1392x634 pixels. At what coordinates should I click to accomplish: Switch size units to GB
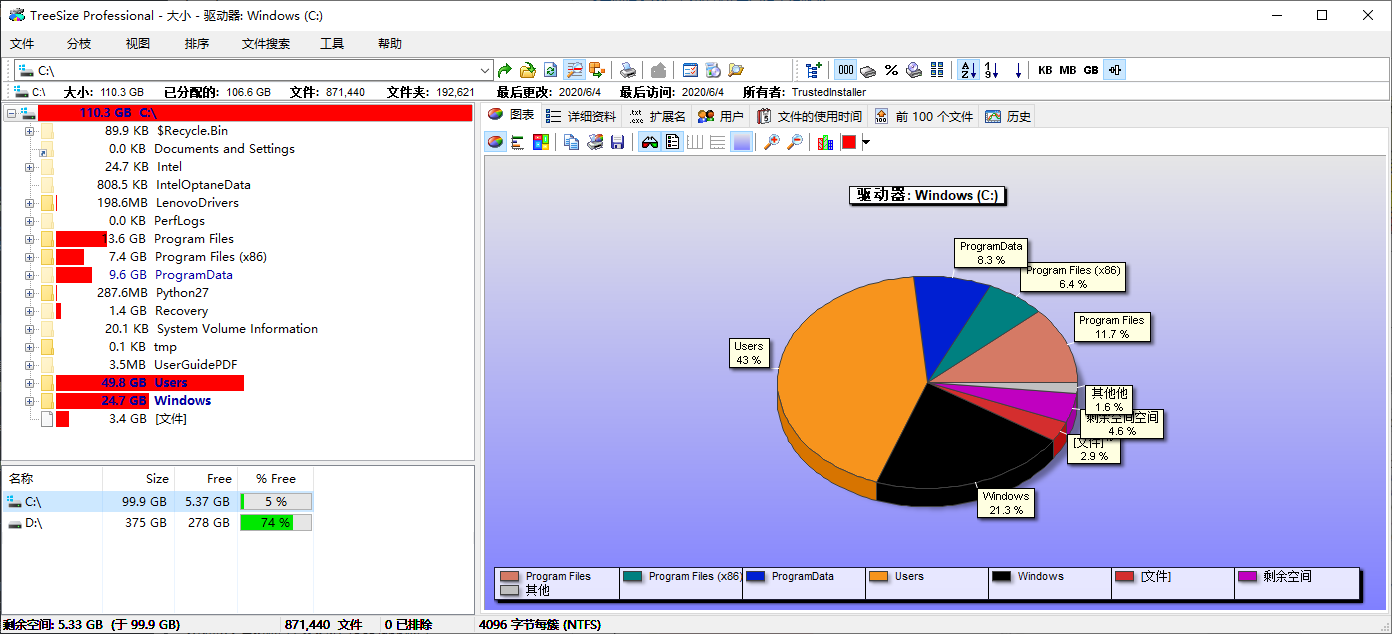click(1091, 70)
